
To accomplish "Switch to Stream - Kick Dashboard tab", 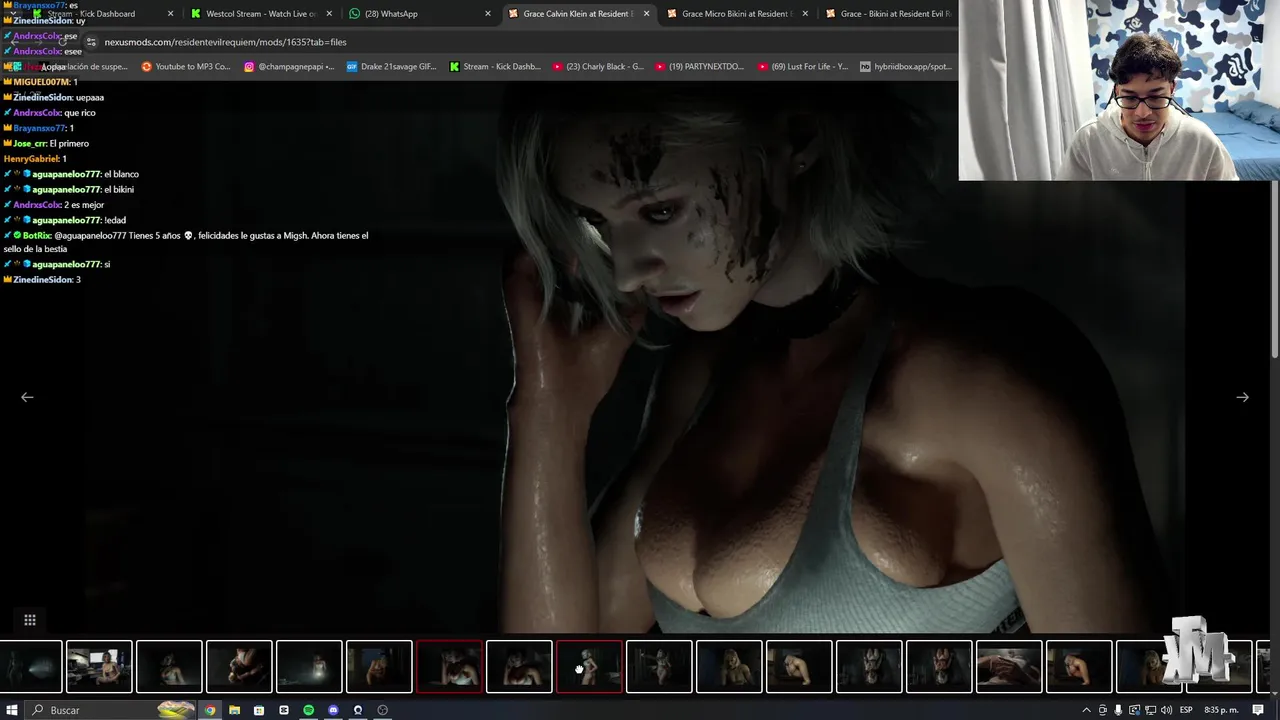I will [100, 14].
